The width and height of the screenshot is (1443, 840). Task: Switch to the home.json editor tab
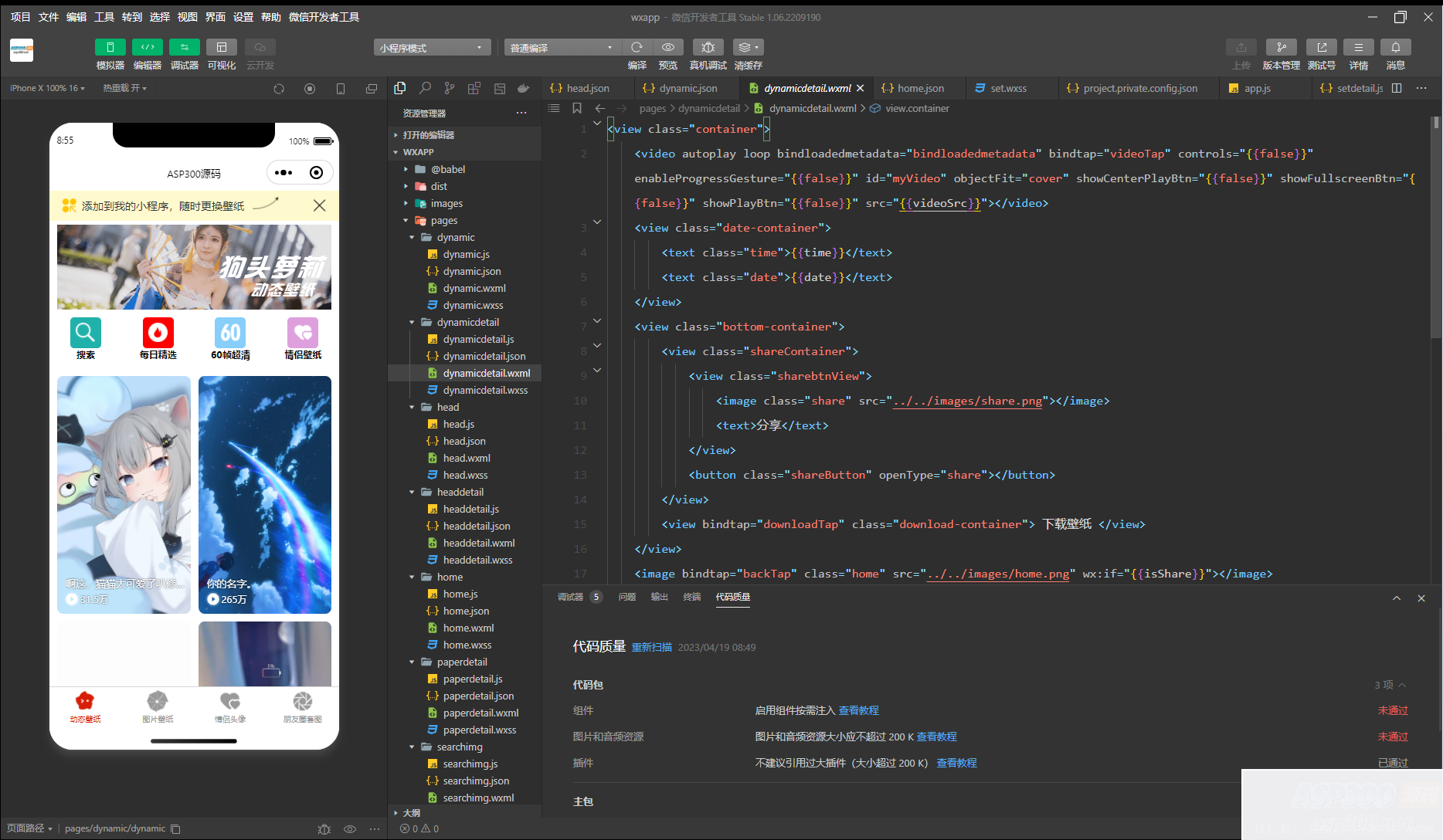coord(920,89)
